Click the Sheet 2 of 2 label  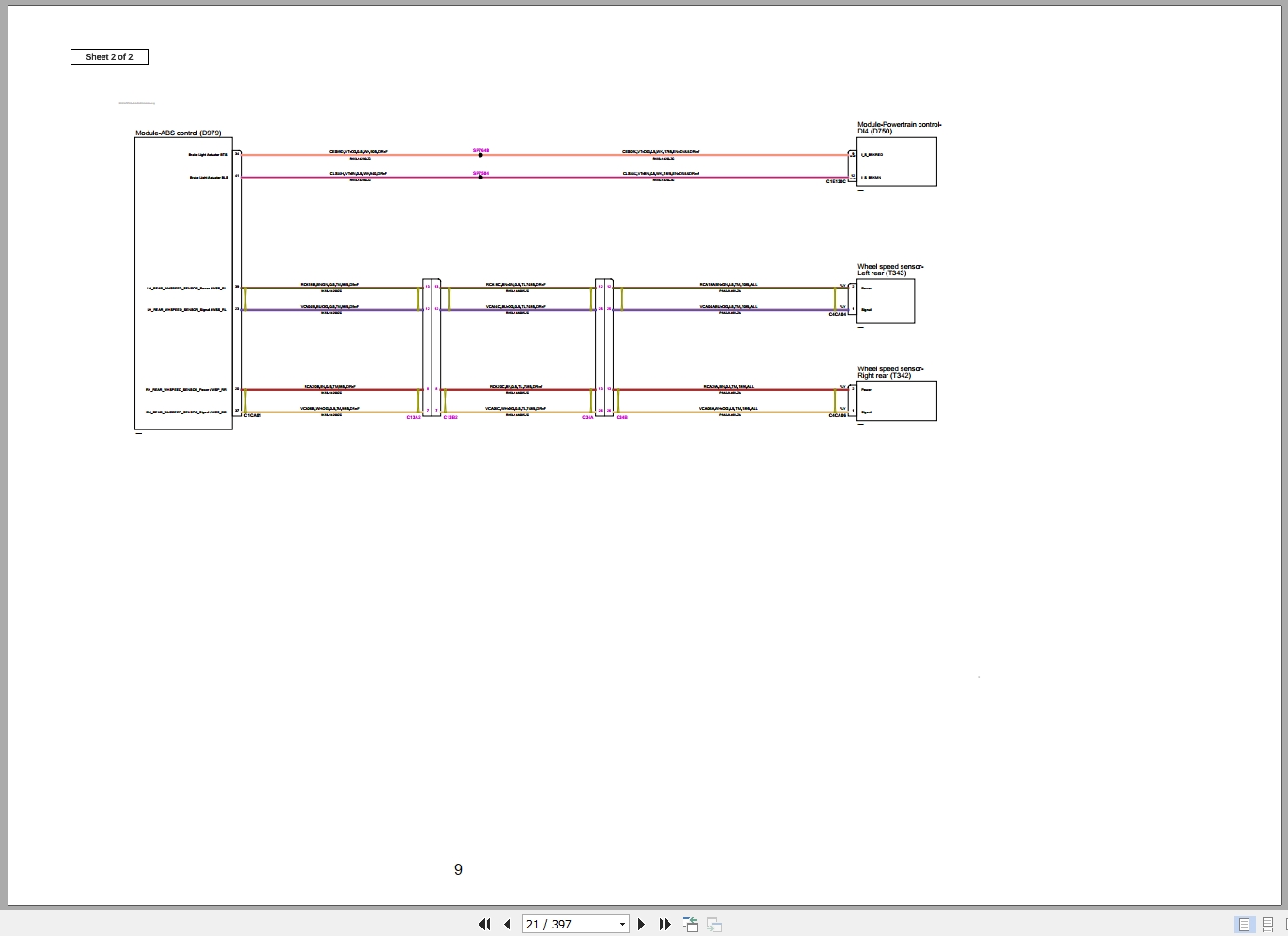[109, 57]
